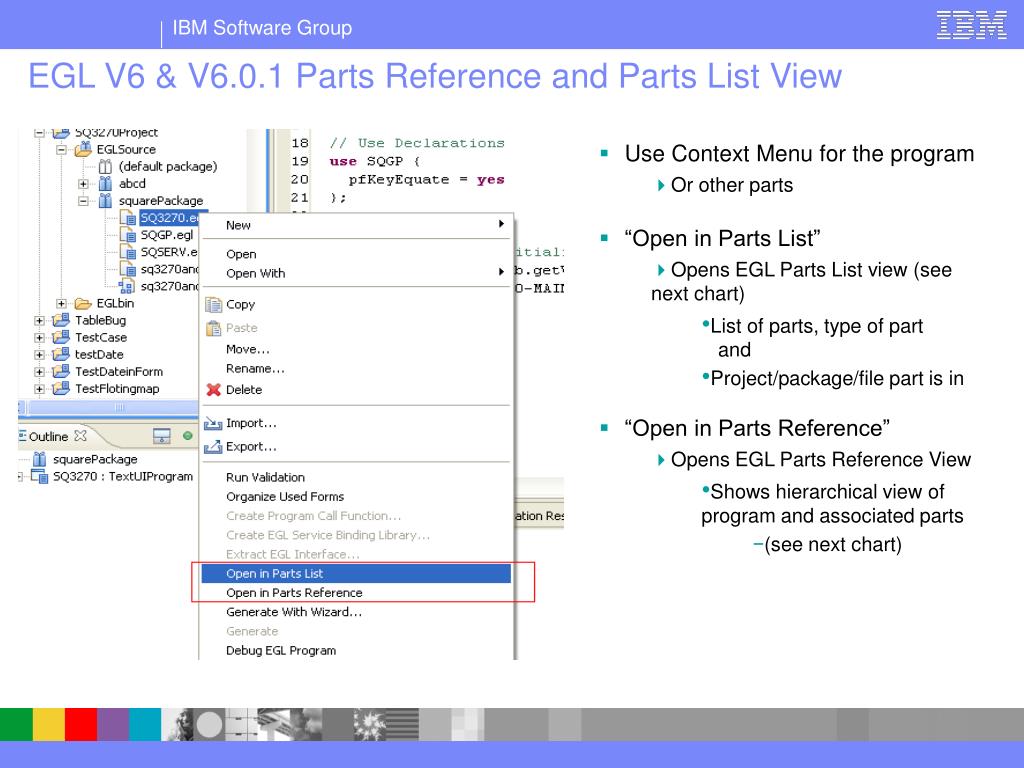Click the TestCase project icon
This screenshot has height=768, width=1024.
61,337
